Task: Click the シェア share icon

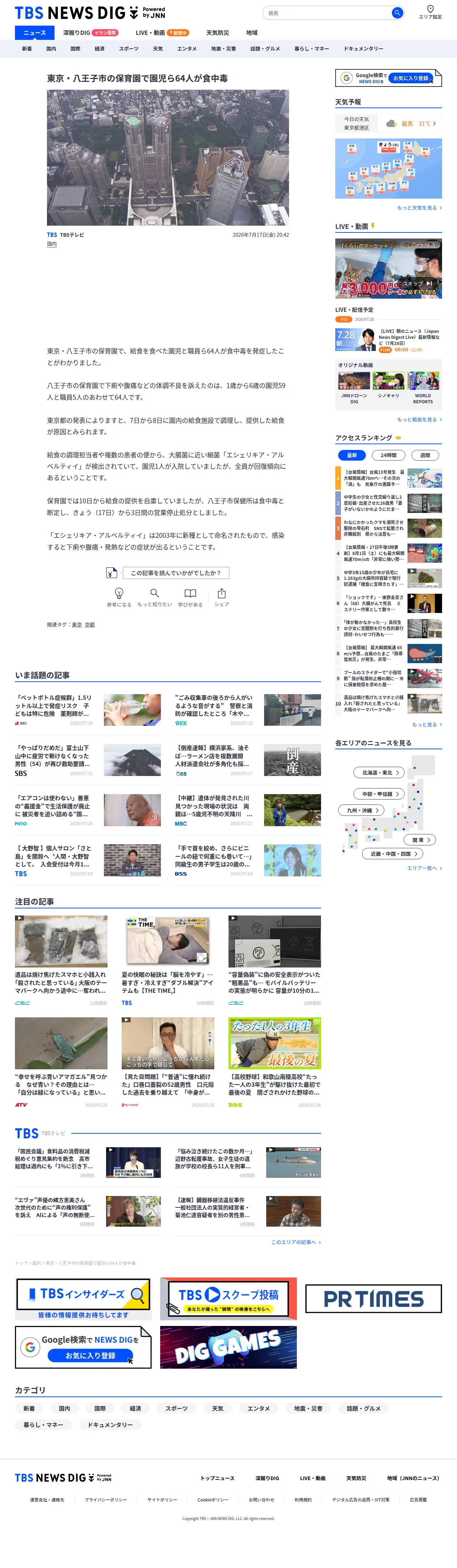Action: pyautogui.click(x=221, y=593)
